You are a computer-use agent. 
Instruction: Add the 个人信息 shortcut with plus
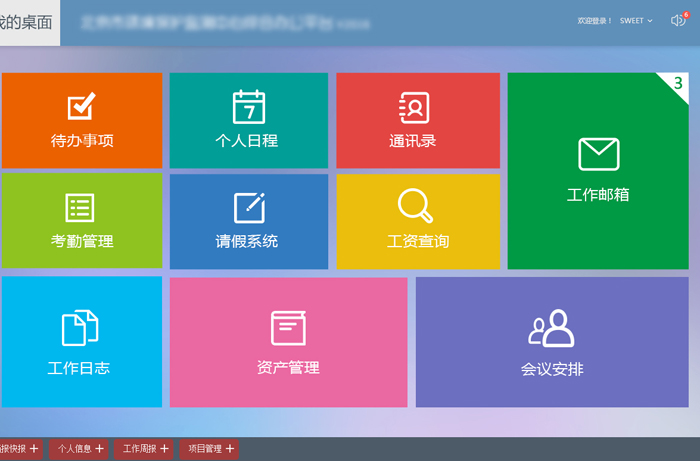[99, 449]
